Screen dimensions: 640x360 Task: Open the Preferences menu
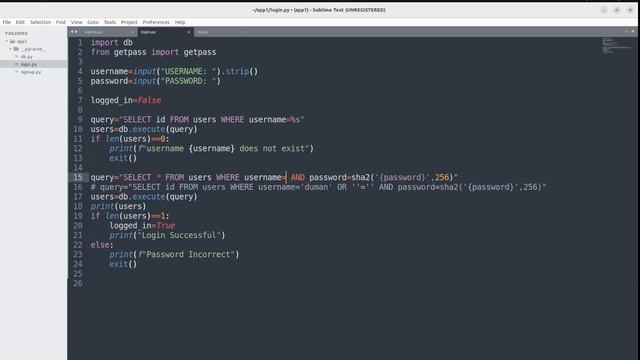[x=156, y=22]
